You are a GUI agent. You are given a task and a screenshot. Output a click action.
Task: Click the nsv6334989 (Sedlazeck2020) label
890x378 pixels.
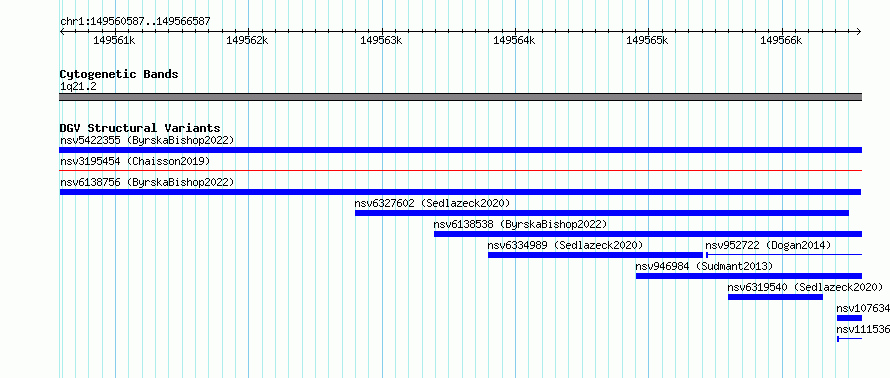(x=565, y=245)
